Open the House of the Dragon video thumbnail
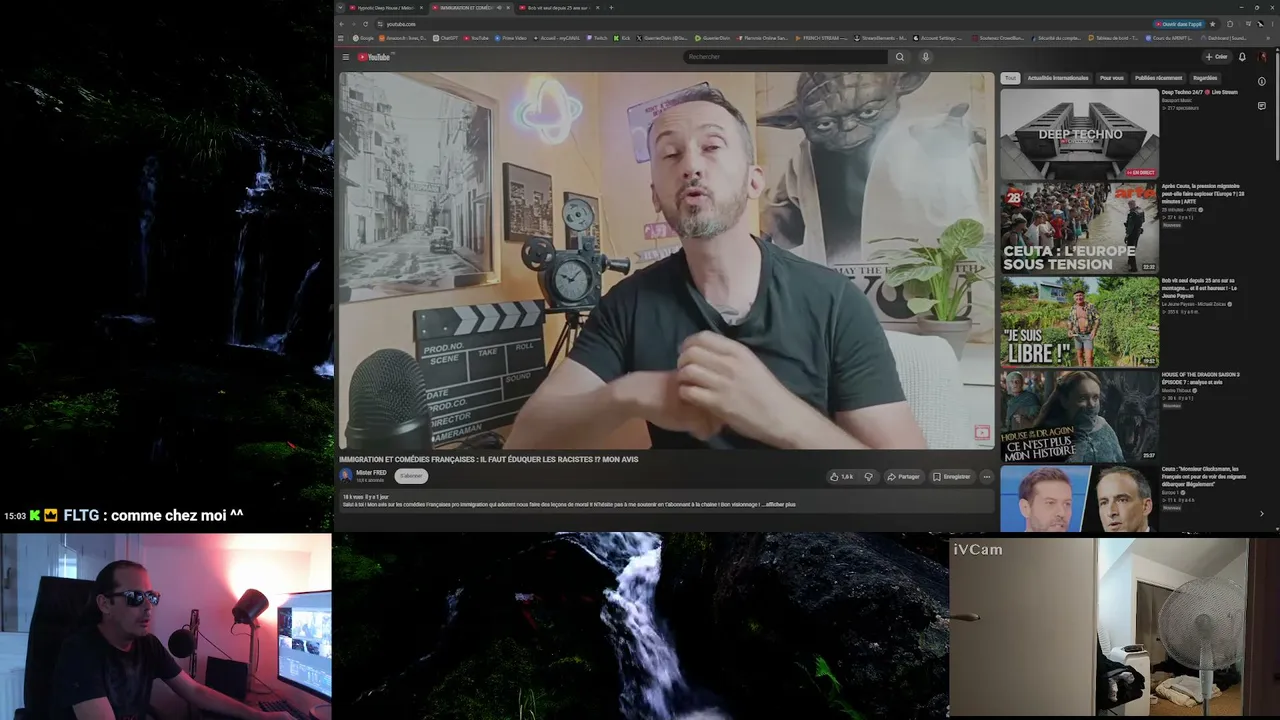The width and height of the screenshot is (1280, 720). [1079, 416]
